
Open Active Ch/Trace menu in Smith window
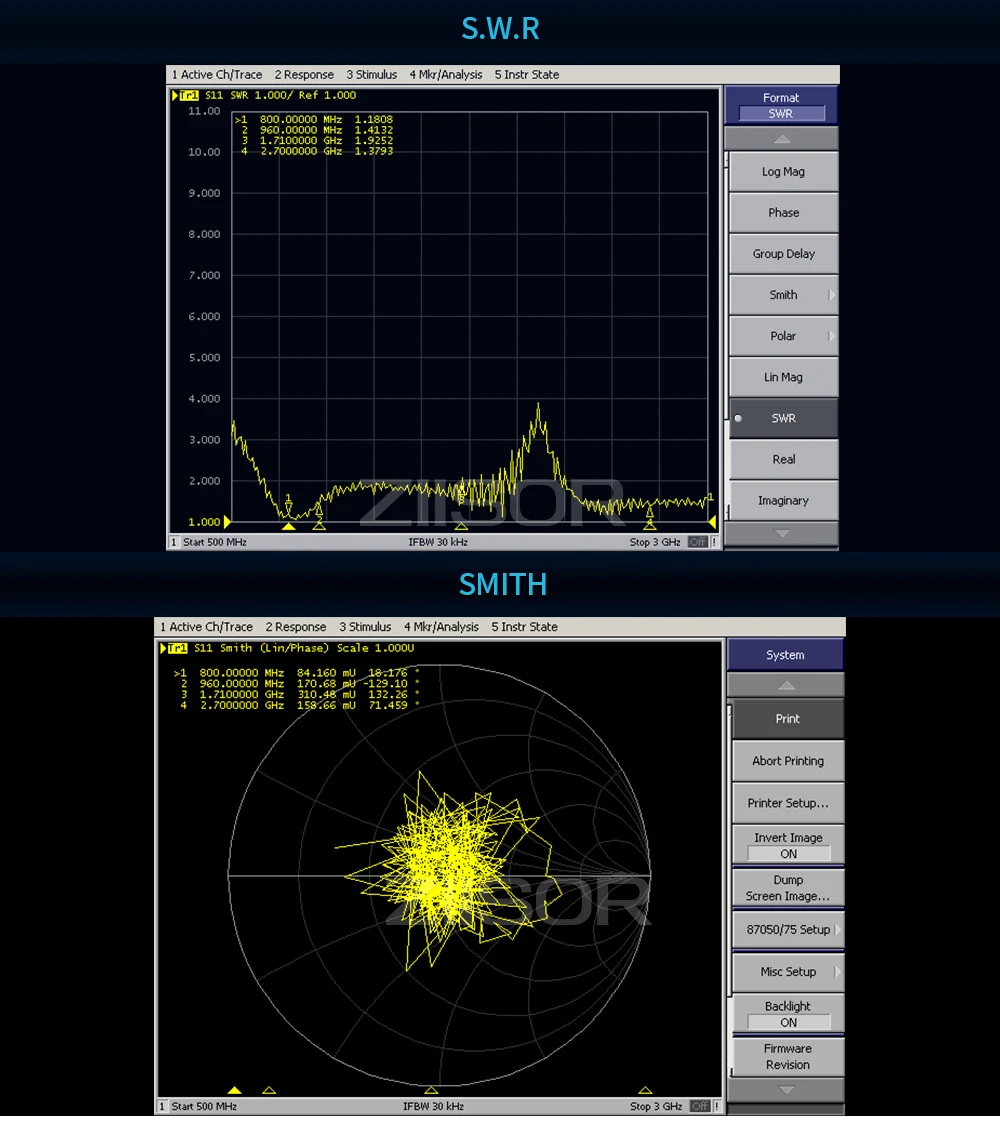pos(206,627)
